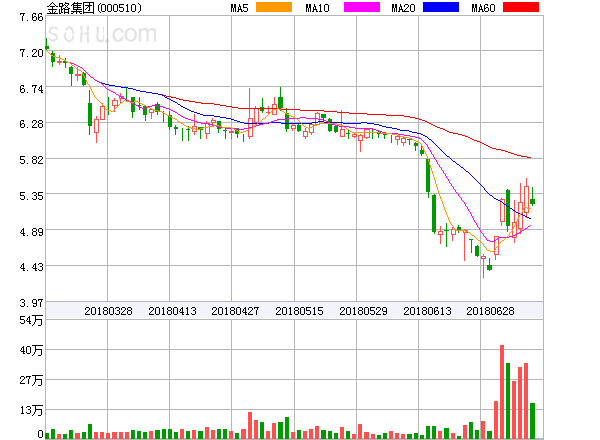Select the MA10 legend label
Screen dimensions: 600x440
[317, 8]
